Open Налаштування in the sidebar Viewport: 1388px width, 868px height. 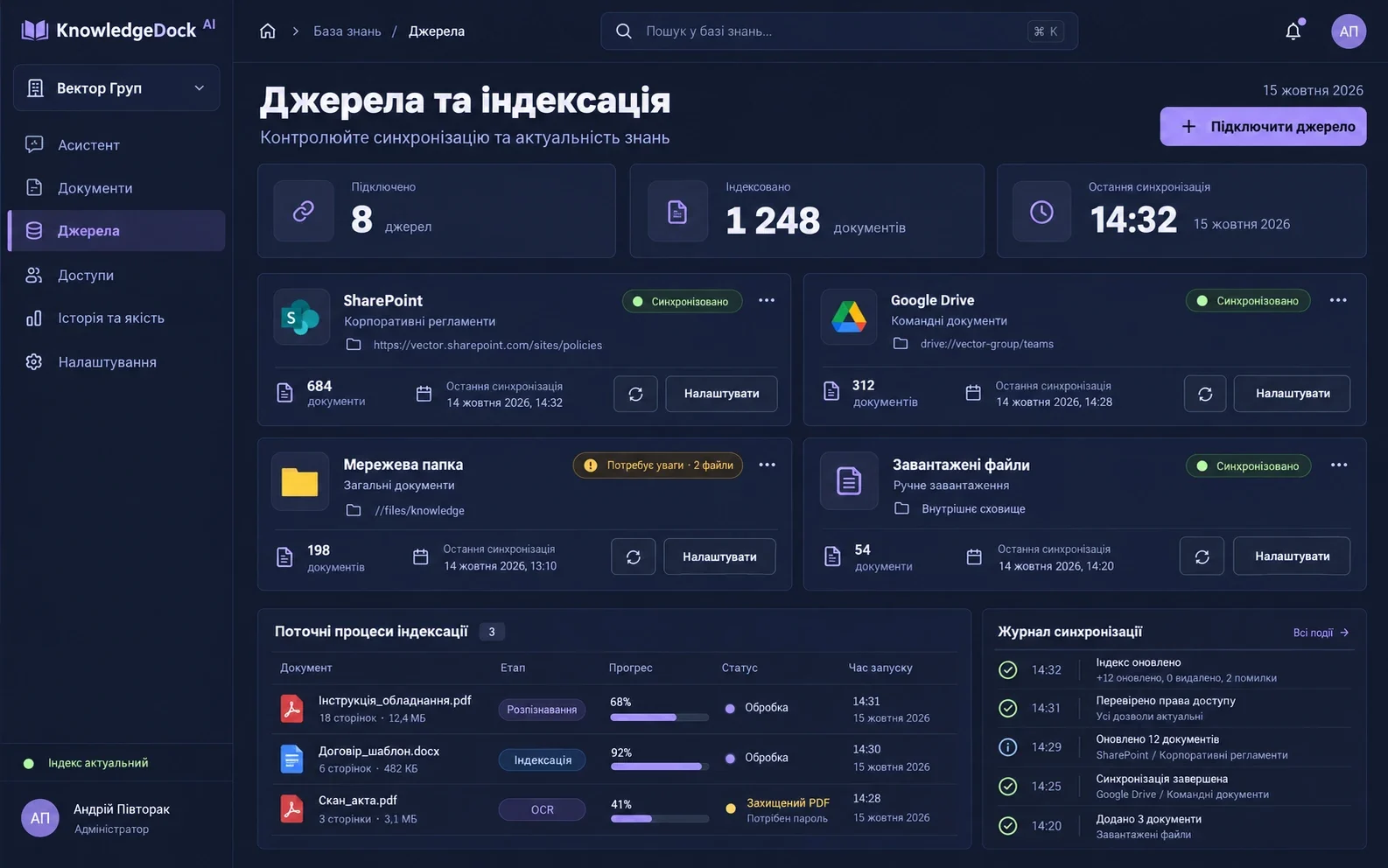click(x=116, y=362)
